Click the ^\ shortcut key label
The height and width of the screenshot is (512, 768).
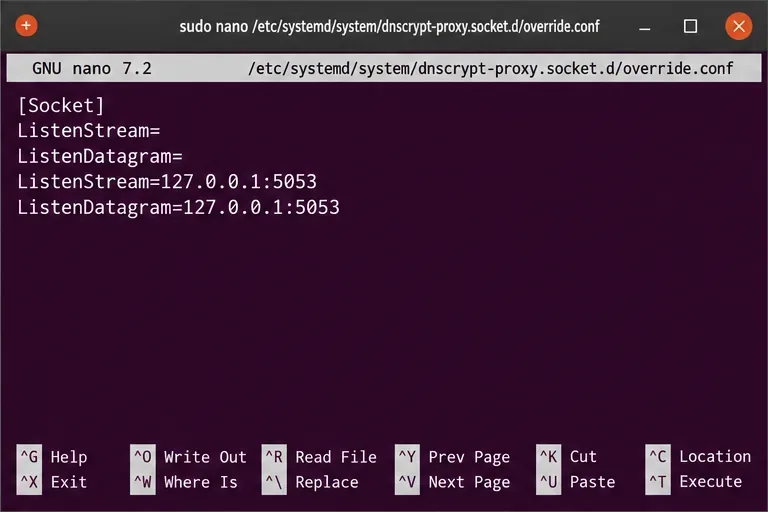pos(274,482)
